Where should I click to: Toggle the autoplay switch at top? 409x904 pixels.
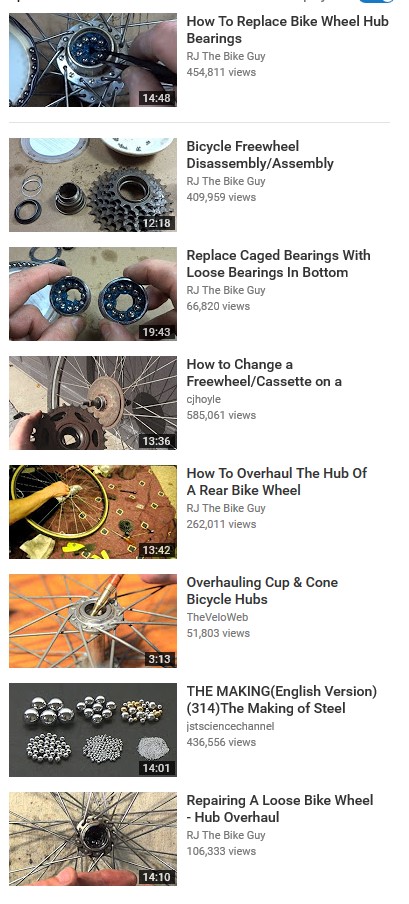[377, 1]
